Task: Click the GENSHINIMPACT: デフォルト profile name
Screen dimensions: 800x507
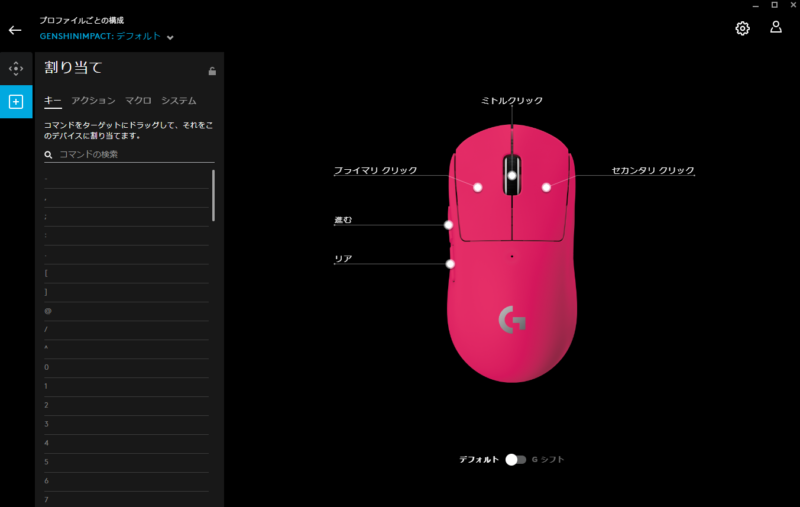Action: click(x=100, y=37)
